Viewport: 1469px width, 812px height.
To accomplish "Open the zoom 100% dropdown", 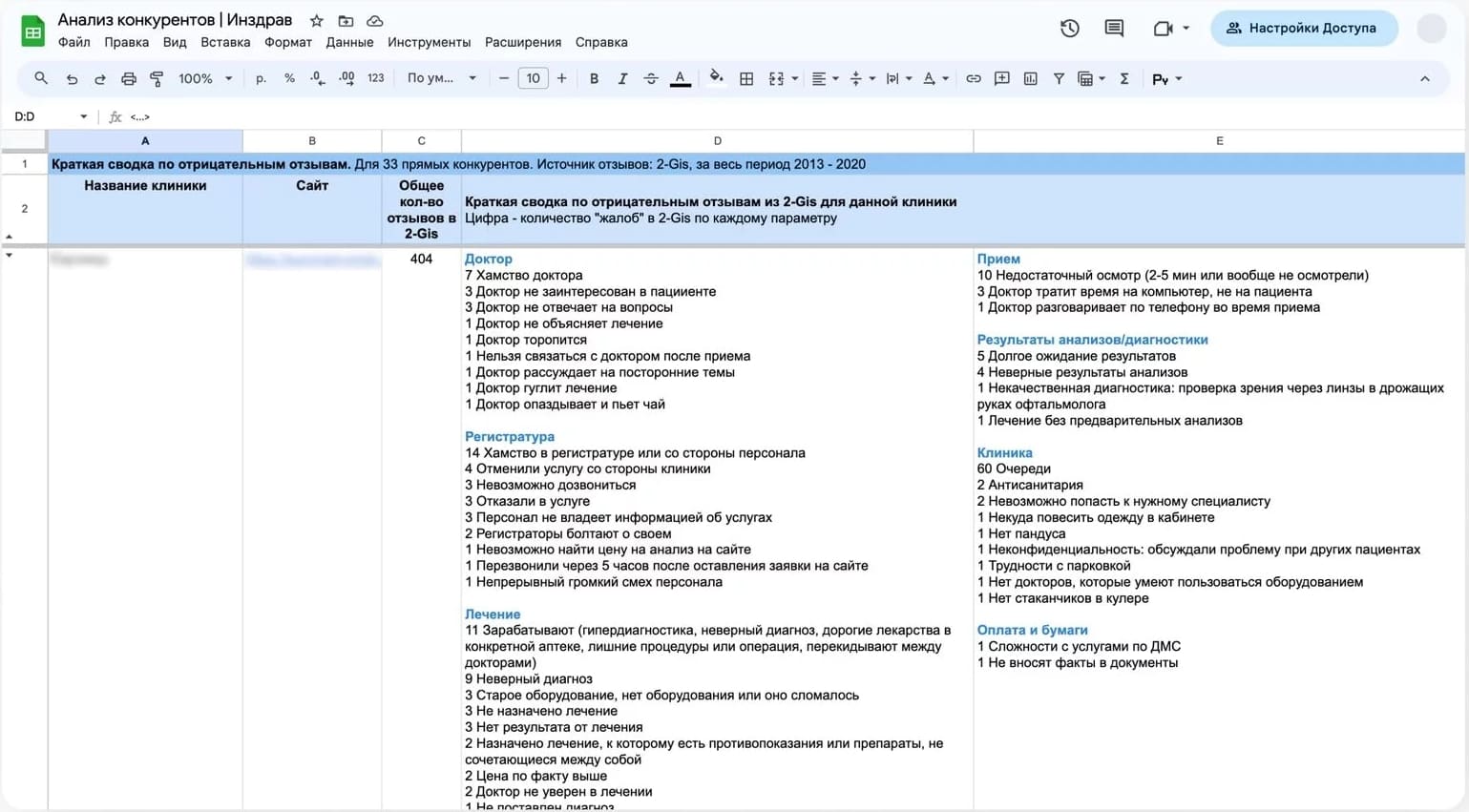I will pyautogui.click(x=205, y=78).
